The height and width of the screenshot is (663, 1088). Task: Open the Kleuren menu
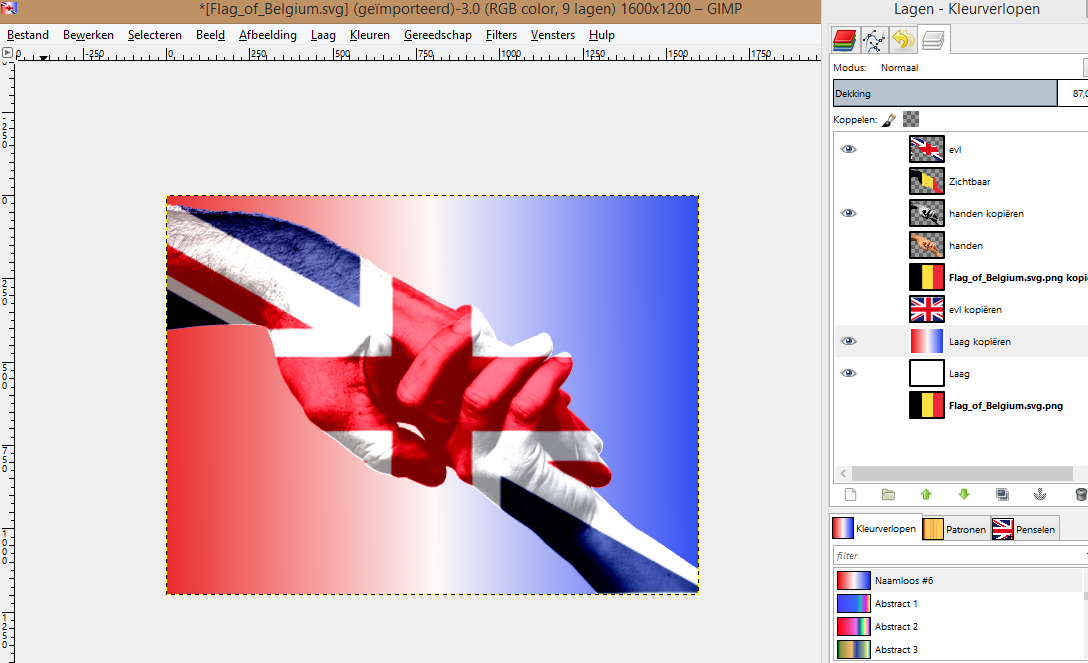pos(369,35)
